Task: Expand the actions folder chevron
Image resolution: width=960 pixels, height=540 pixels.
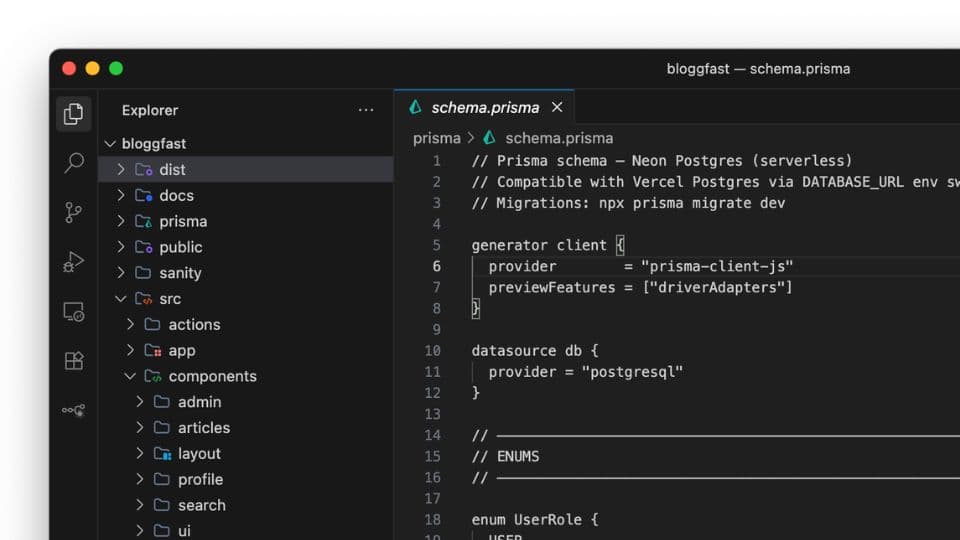Action: tap(130, 324)
